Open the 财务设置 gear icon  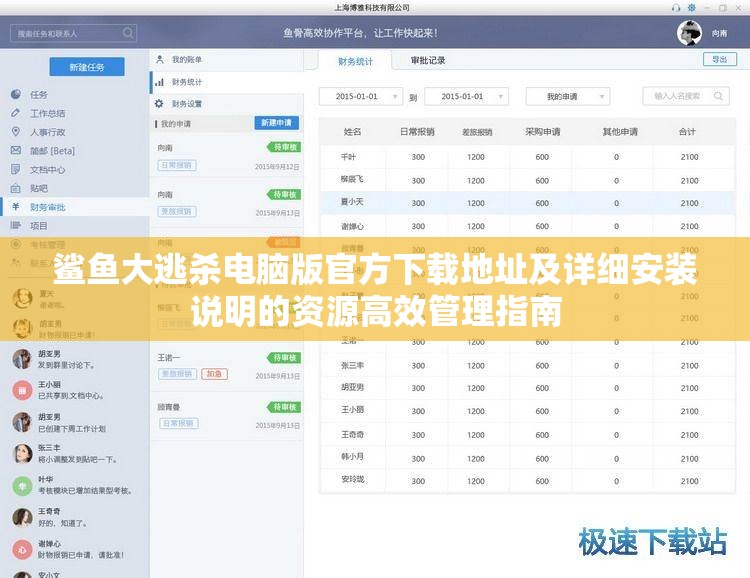pos(159,103)
